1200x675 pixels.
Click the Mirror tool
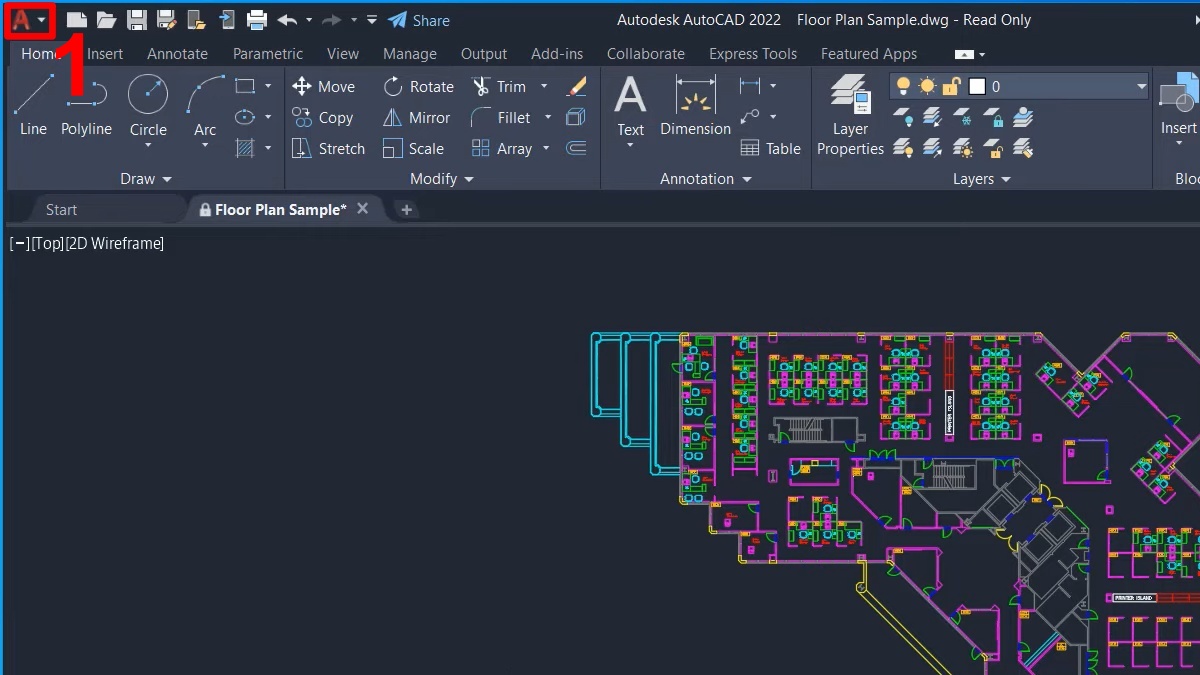[x=417, y=118]
